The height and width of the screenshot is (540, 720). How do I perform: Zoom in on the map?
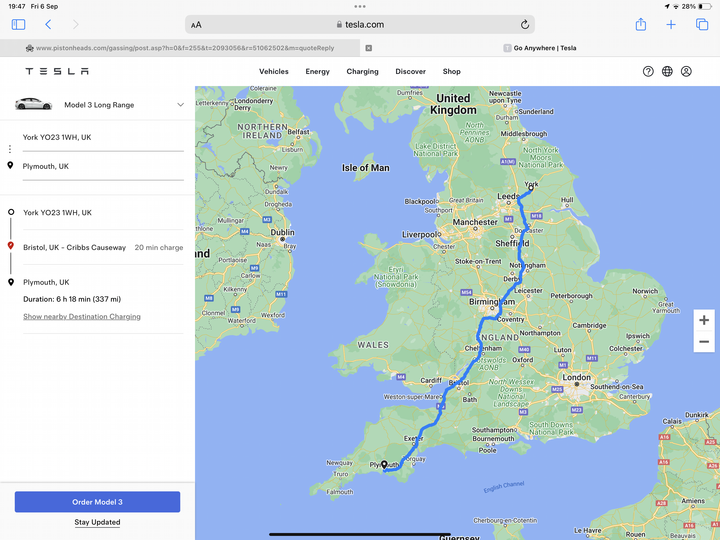pyautogui.click(x=704, y=320)
